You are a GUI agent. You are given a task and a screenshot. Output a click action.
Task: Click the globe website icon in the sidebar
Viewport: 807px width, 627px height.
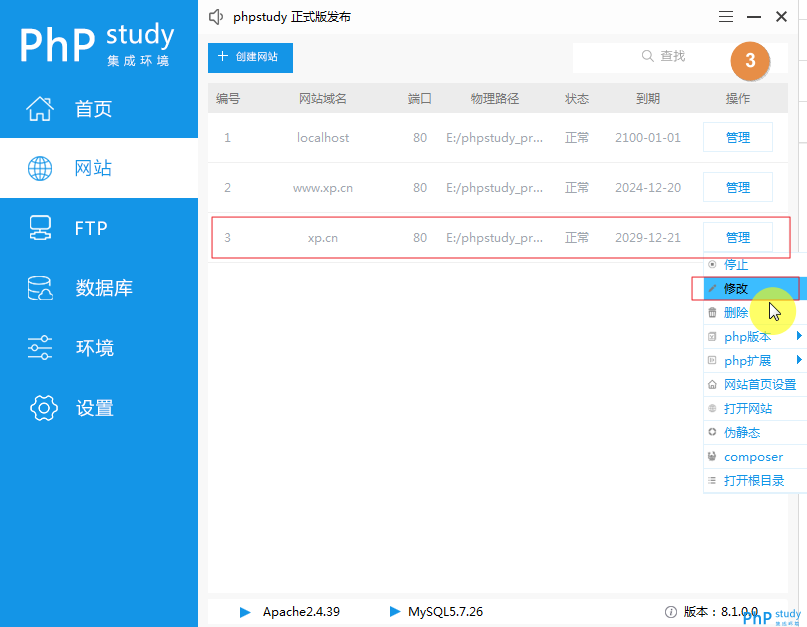click(40, 168)
